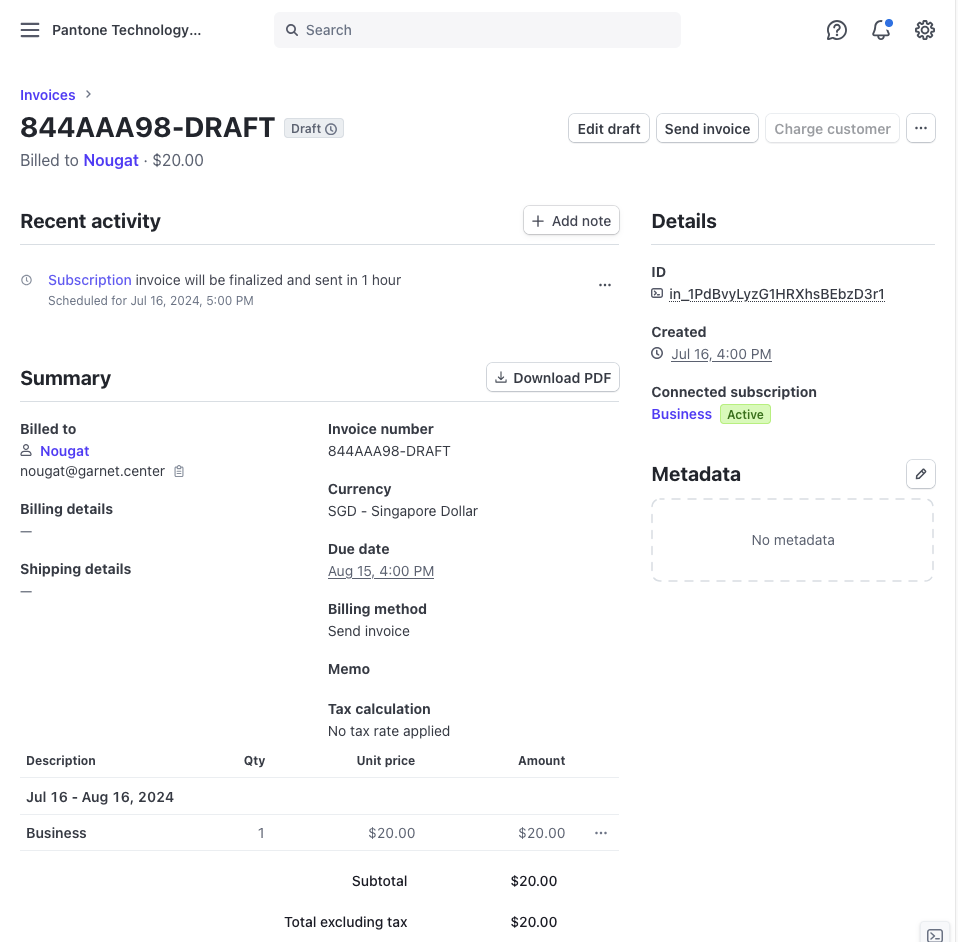Click the Send invoice button
Image resolution: width=958 pixels, height=942 pixels.
tap(707, 128)
